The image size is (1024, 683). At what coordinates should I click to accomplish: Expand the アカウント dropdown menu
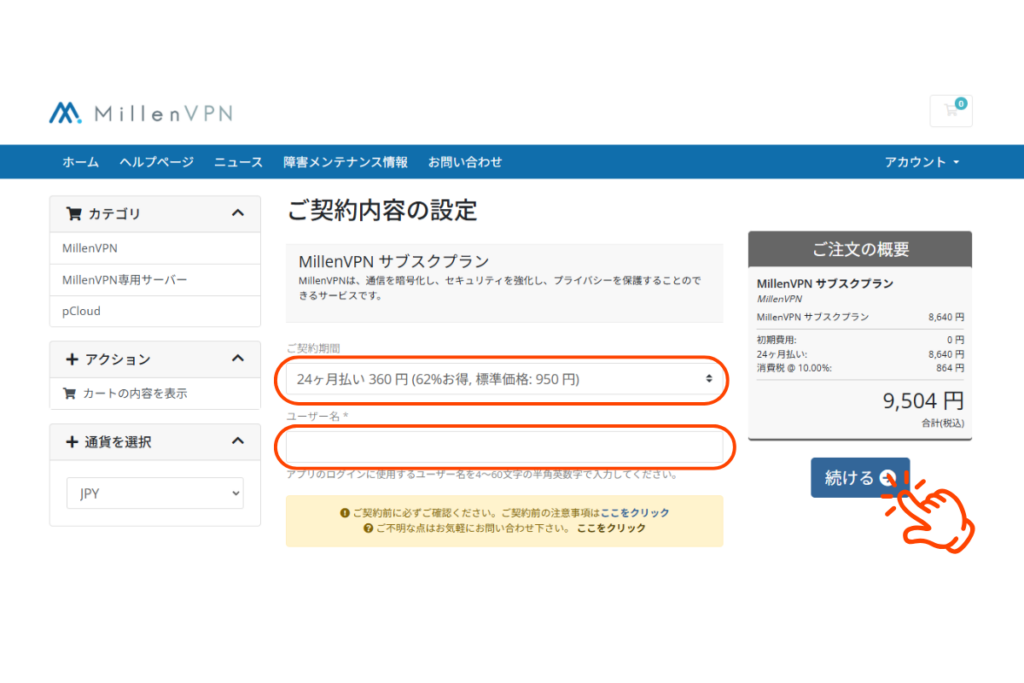click(x=921, y=162)
